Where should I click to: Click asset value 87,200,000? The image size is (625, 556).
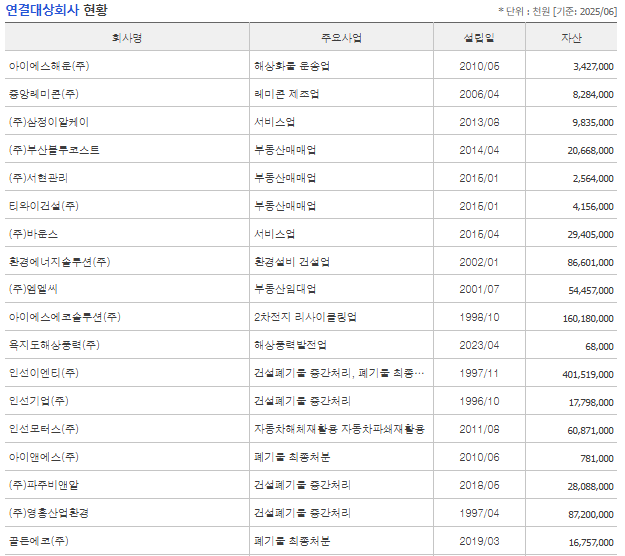pos(591,514)
